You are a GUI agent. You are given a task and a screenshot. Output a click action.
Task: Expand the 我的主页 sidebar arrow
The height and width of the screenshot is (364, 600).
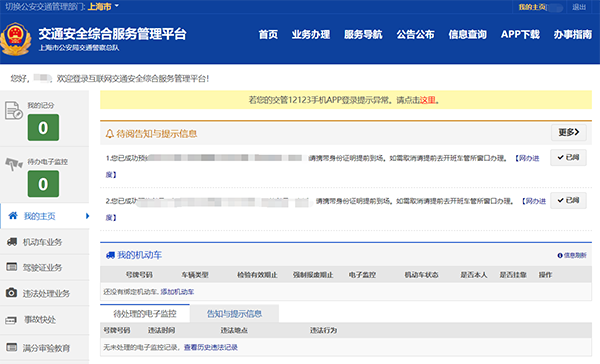pos(87,216)
